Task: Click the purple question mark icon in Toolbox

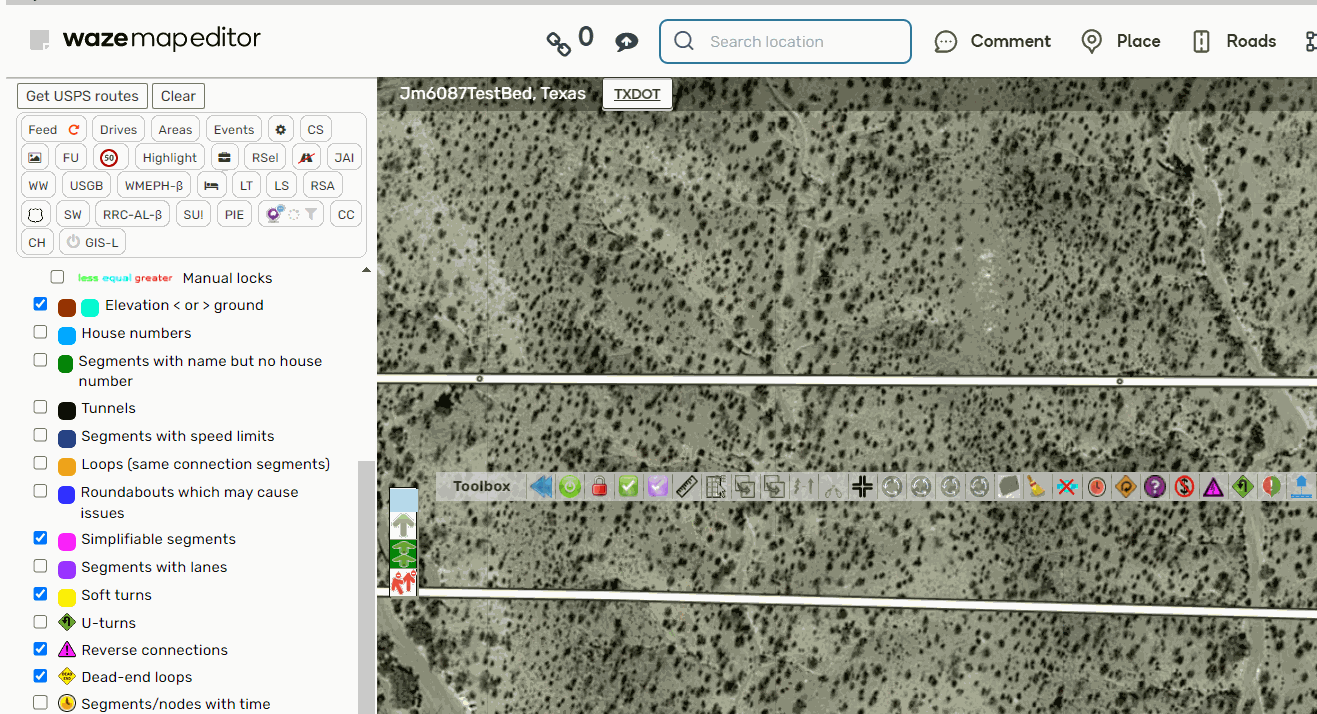Action: coord(1155,487)
